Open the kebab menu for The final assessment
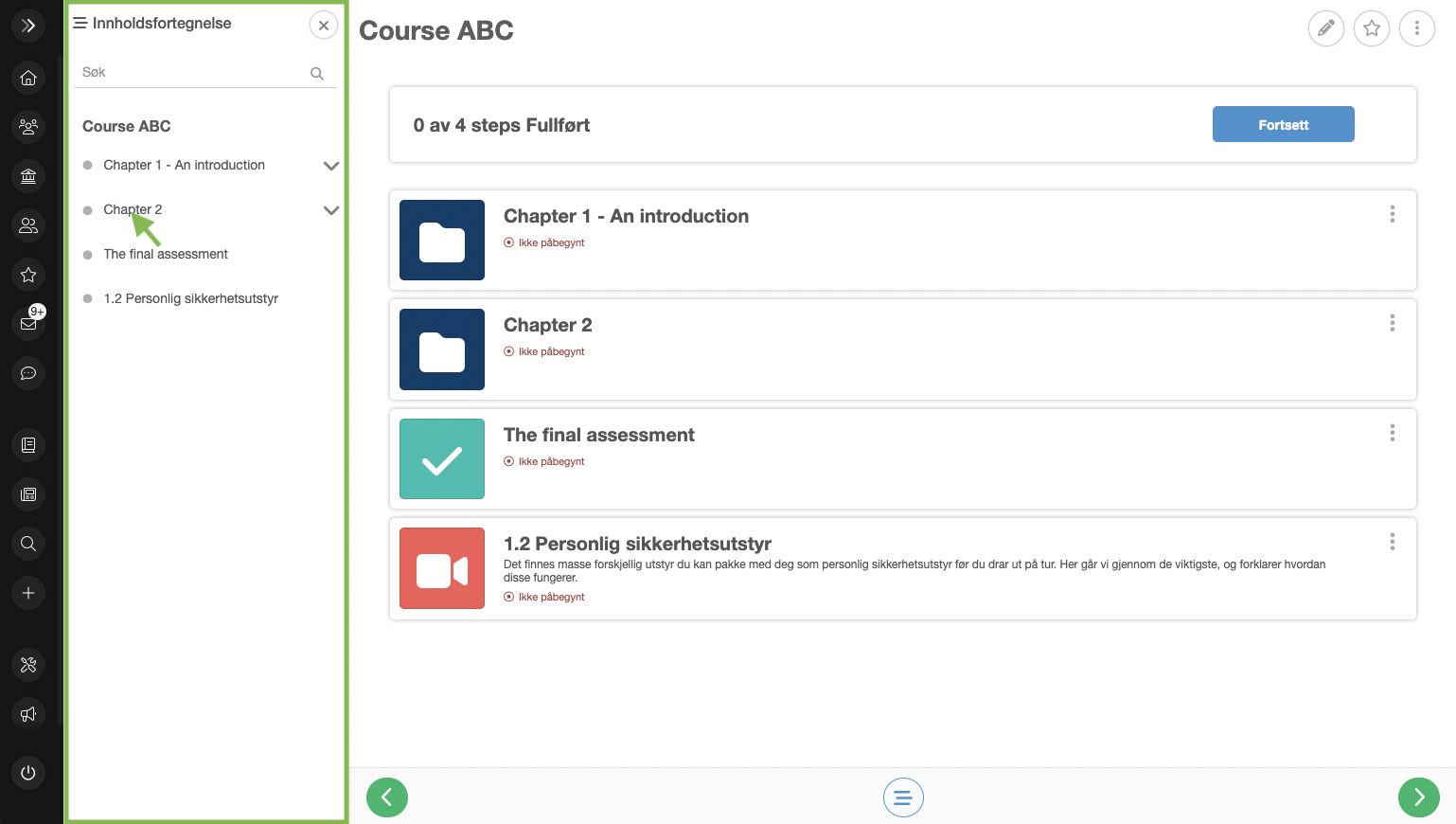 tap(1393, 433)
